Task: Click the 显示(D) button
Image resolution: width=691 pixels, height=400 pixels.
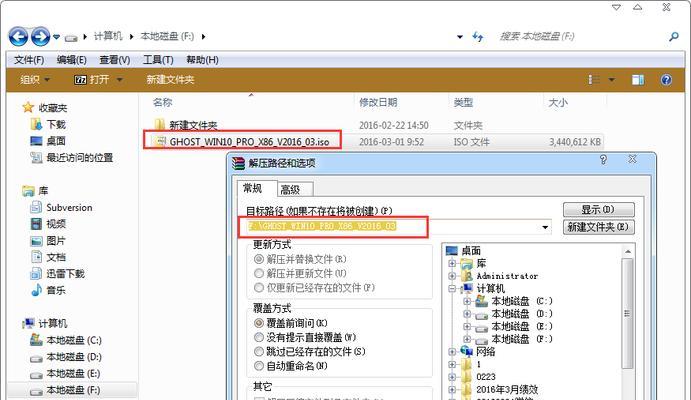Action: 598,209
